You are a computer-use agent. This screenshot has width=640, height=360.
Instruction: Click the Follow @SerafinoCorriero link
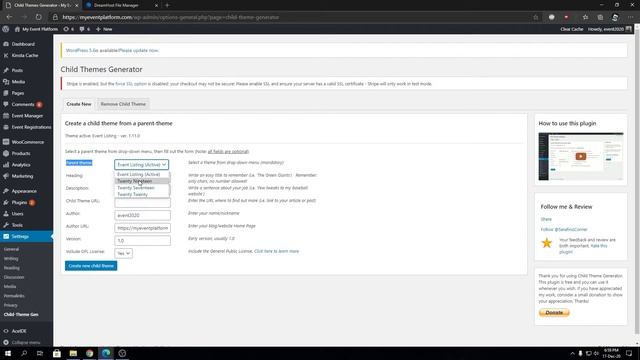(564, 229)
